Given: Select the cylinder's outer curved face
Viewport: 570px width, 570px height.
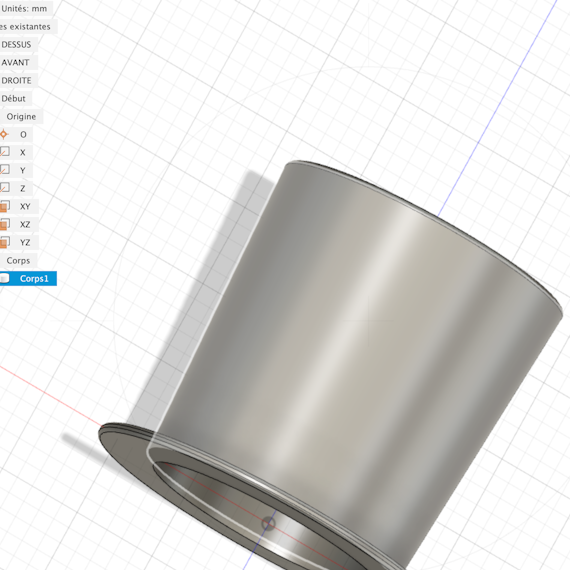Looking at the screenshot, I should [x=356, y=345].
